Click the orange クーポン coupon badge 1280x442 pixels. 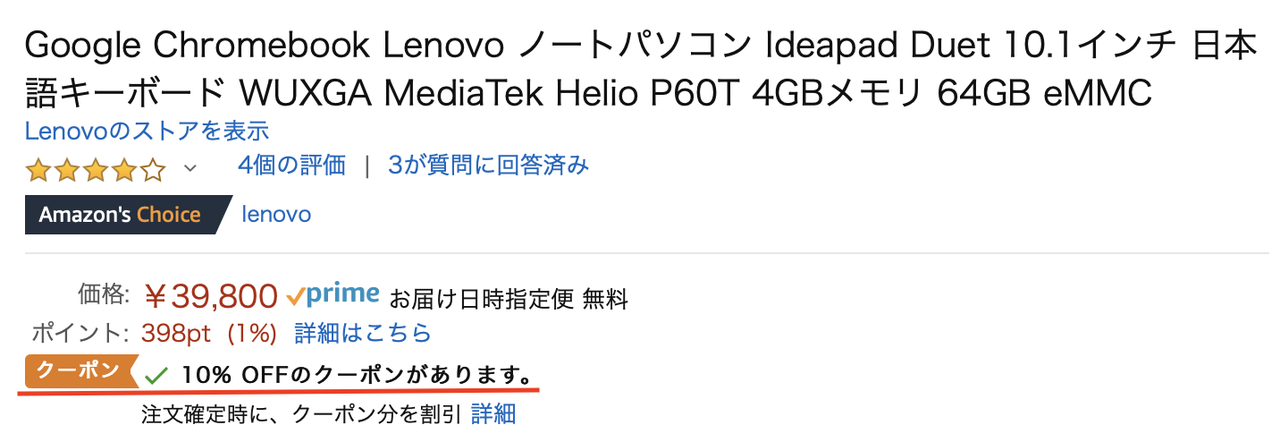[80, 372]
